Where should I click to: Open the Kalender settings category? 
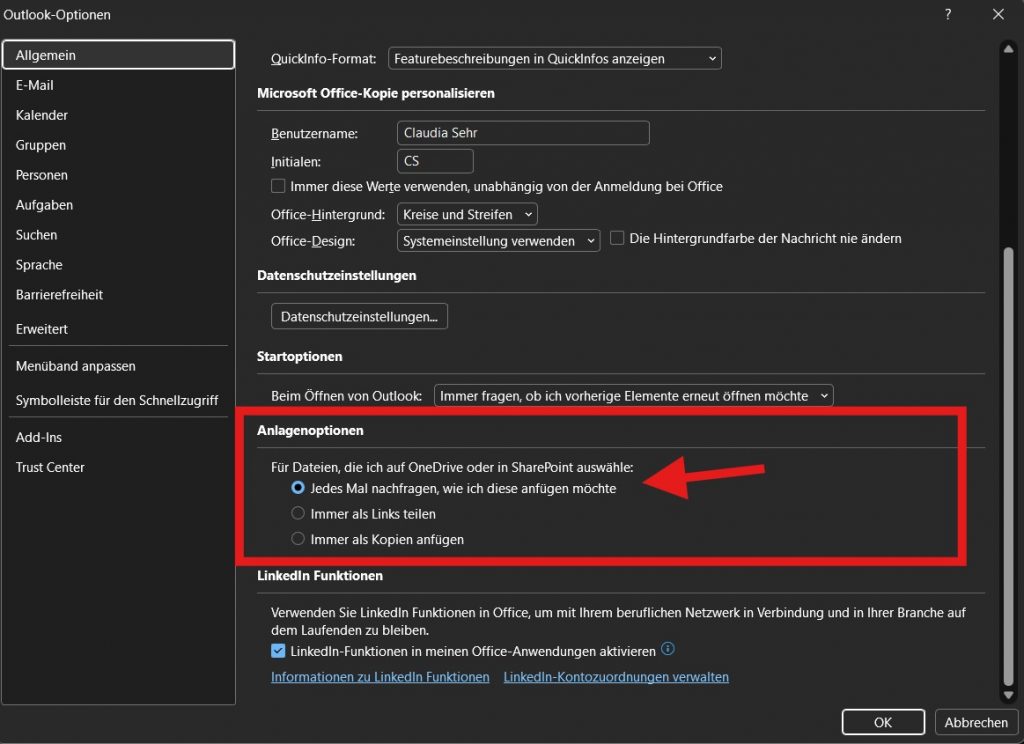tap(42, 115)
